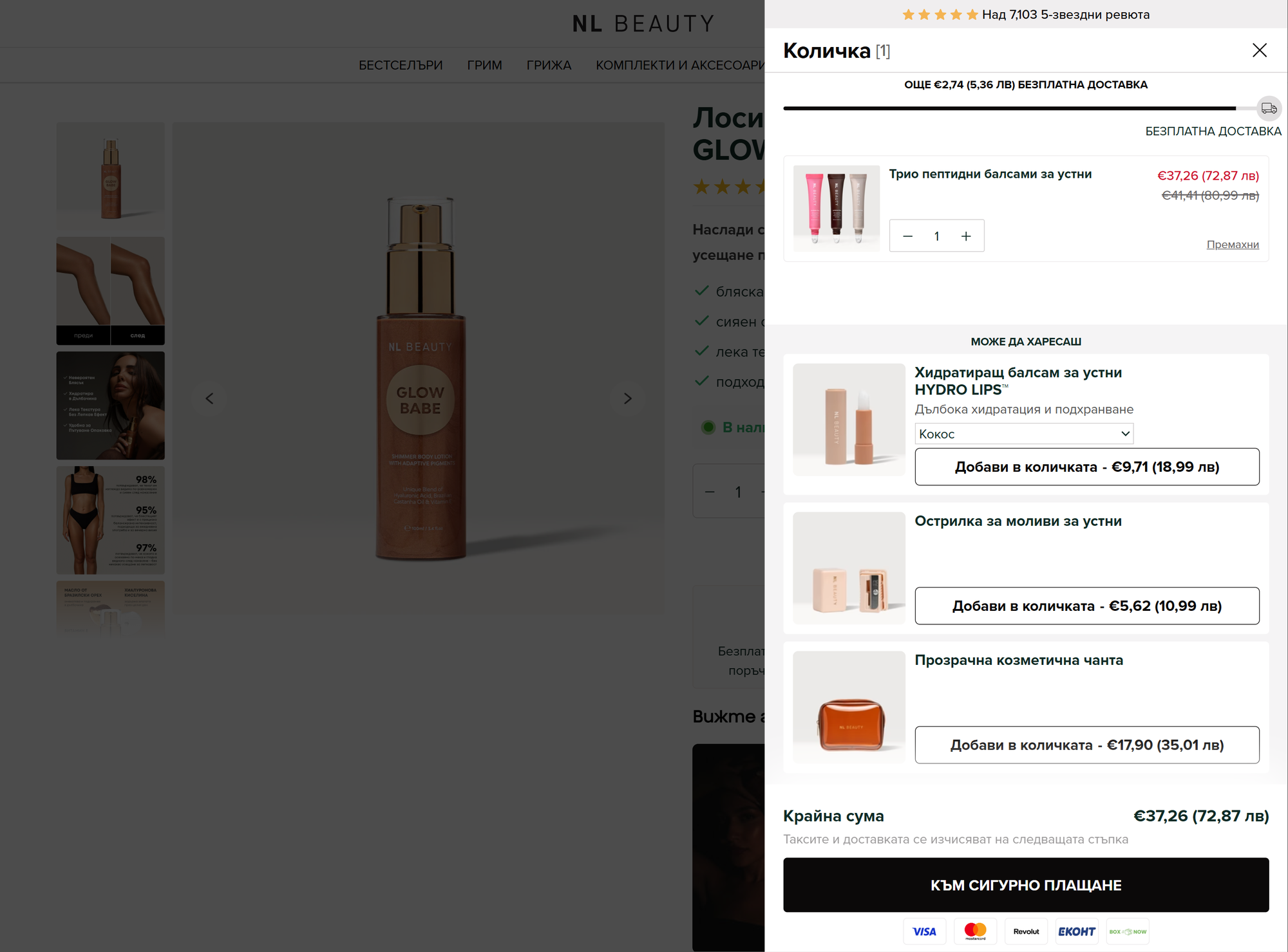Image resolution: width=1288 pixels, height=952 pixels.
Task: Open the Кокос flavor dropdown
Action: pyautogui.click(x=1024, y=433)
